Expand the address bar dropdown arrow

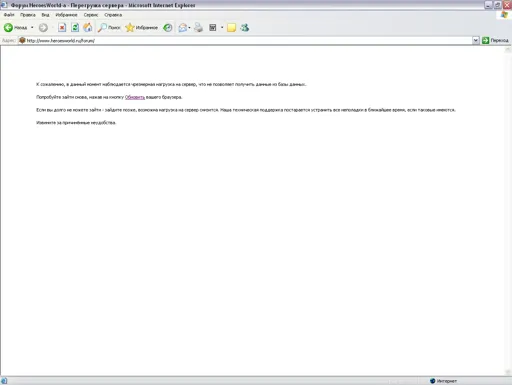tap(476, 41)
